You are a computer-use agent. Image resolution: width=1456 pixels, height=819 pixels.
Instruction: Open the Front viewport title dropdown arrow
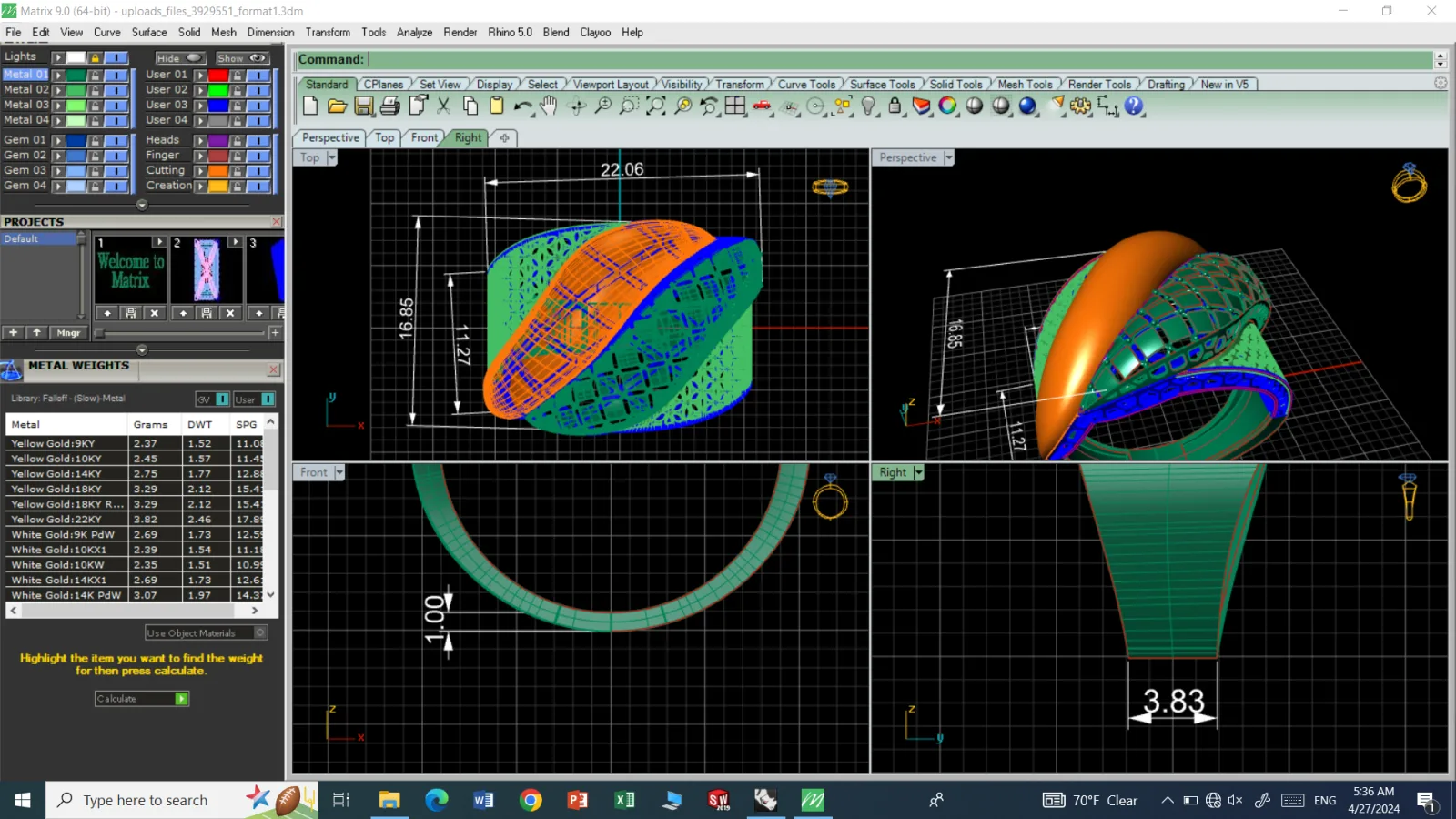pyautogui.click(x=339, y=472)
